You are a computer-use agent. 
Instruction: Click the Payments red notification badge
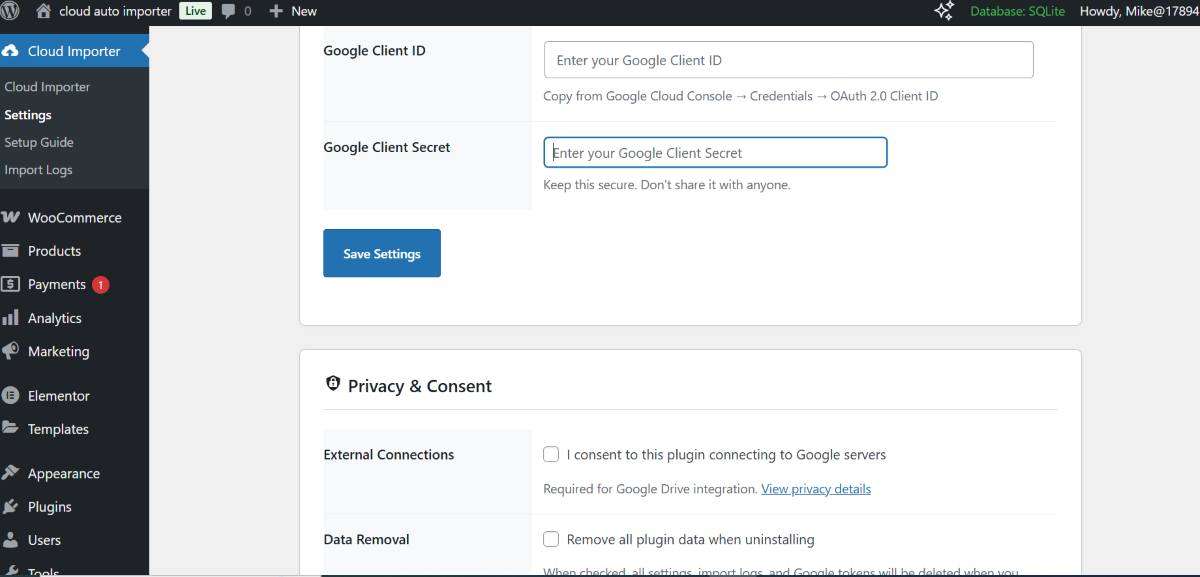[100, 284]
